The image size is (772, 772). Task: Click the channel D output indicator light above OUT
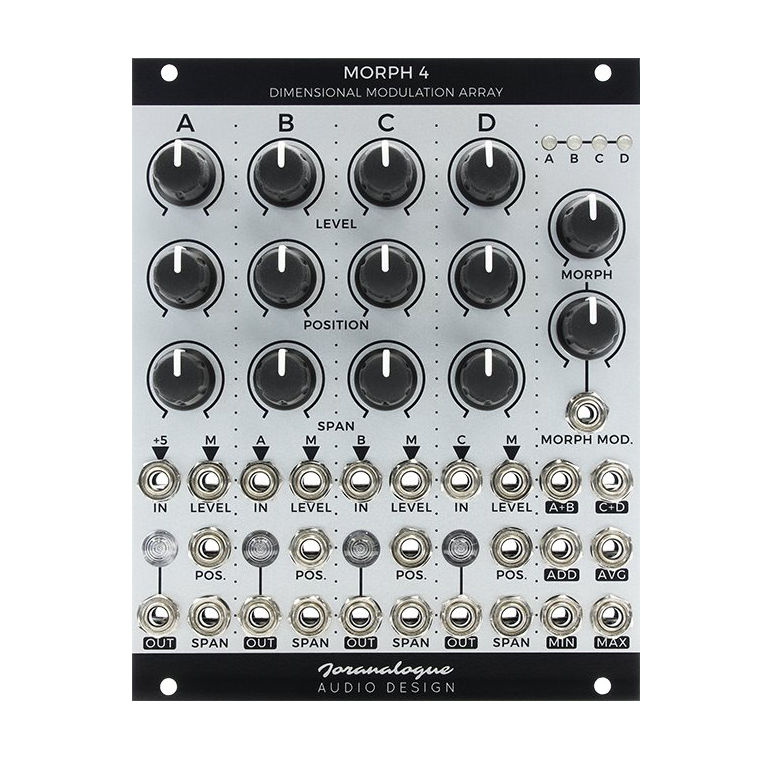(461, 547)
